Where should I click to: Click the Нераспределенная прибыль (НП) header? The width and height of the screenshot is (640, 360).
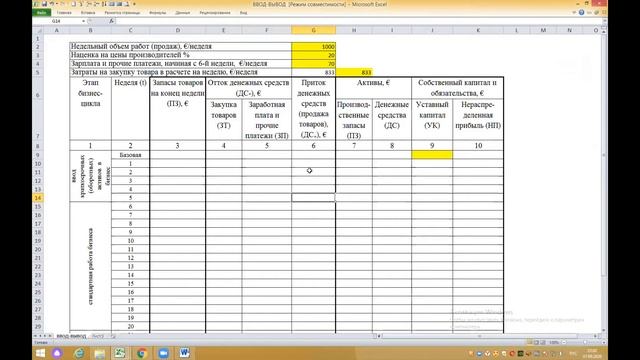[478, 119]
